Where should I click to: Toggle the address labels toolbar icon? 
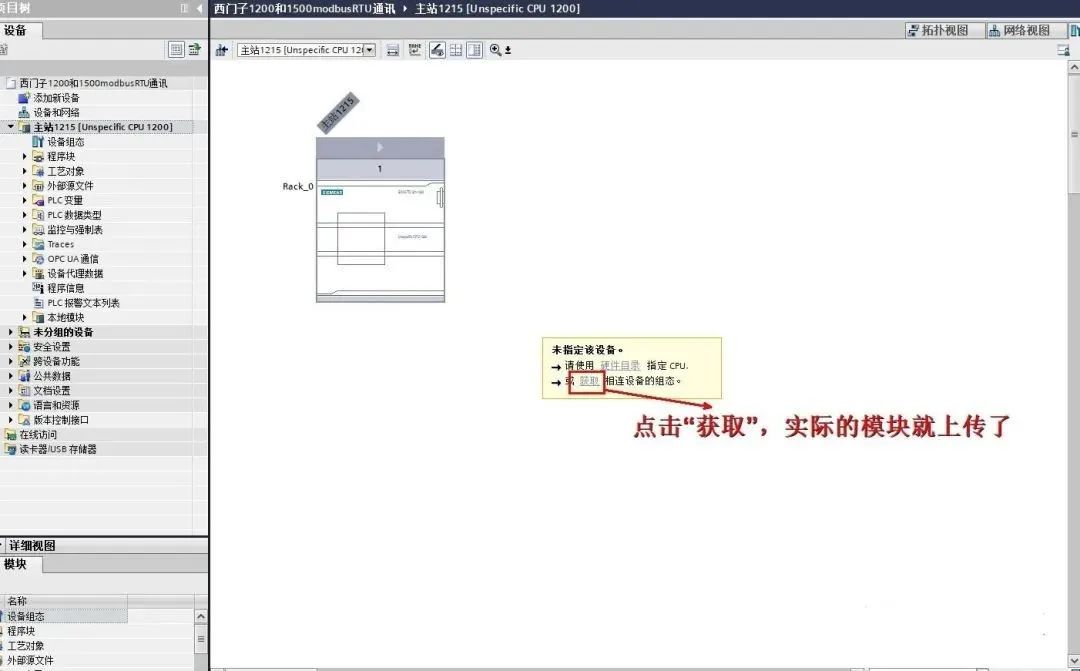coord(437,50)
